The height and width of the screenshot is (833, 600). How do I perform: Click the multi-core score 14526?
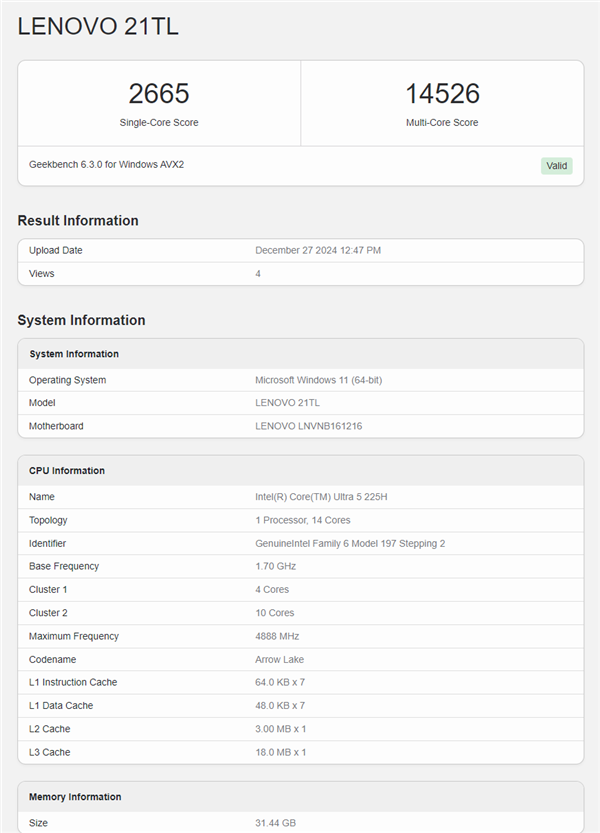tap(442, 94)
